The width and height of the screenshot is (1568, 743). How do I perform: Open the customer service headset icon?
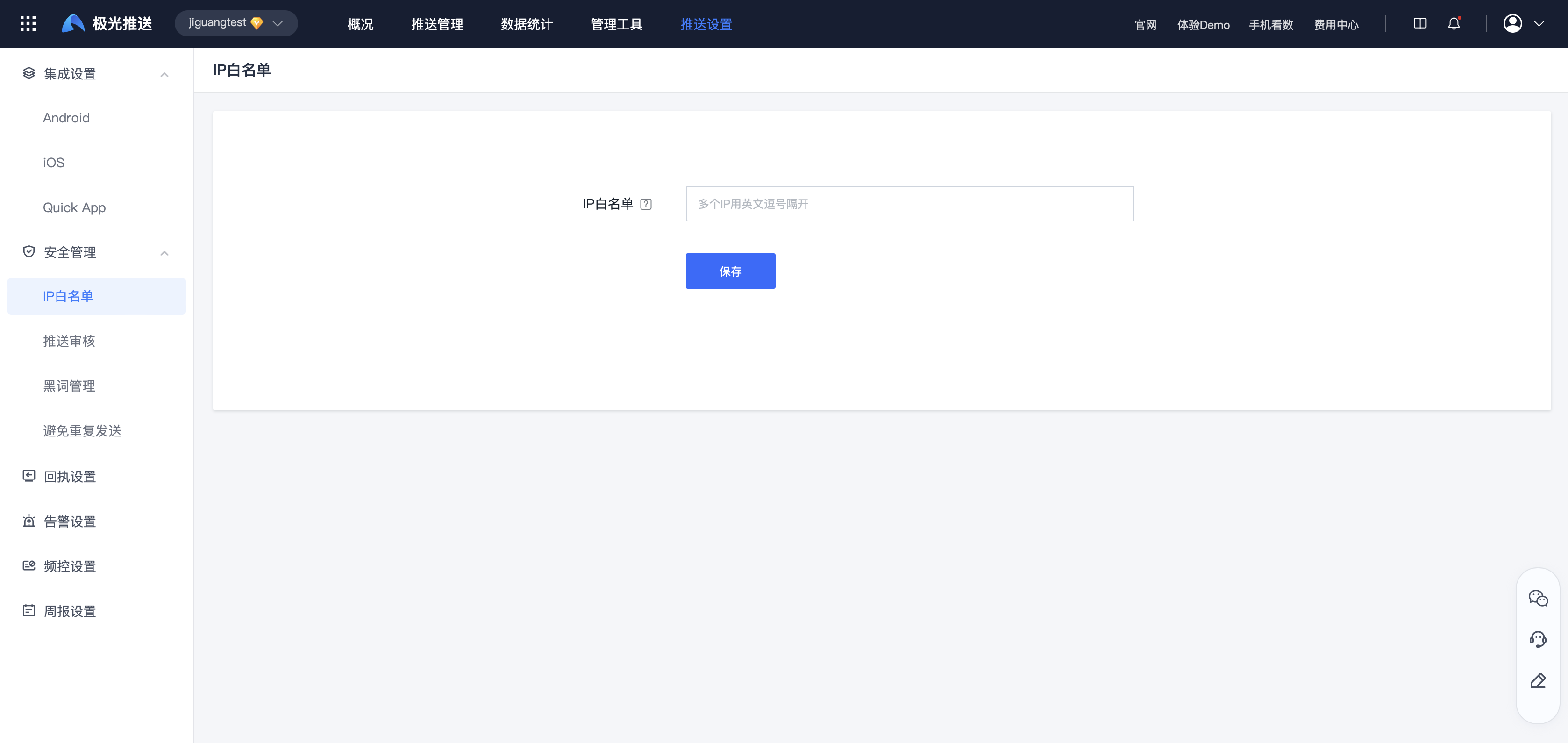pyautogui.click(x=1538, y=639)
